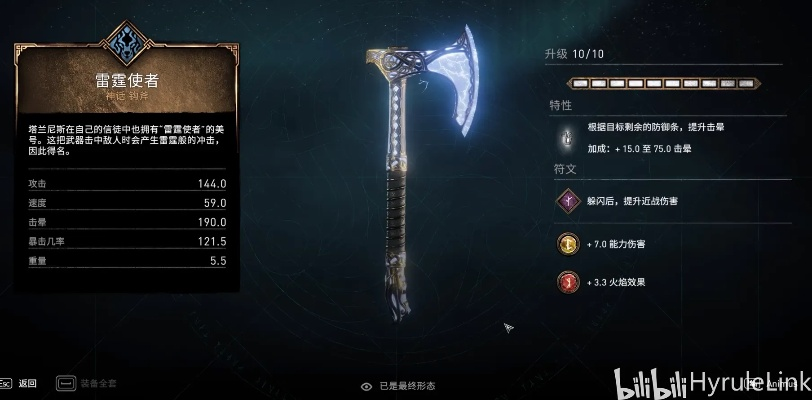The width and height of the screenshot is (812, 400).
Task: Click the glowing axe blade preview
Action: coord(453,80)
